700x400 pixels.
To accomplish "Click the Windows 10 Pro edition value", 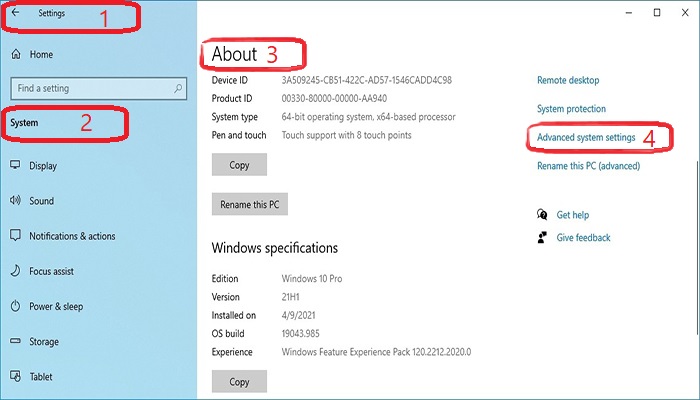I will (x=312, y=279).
